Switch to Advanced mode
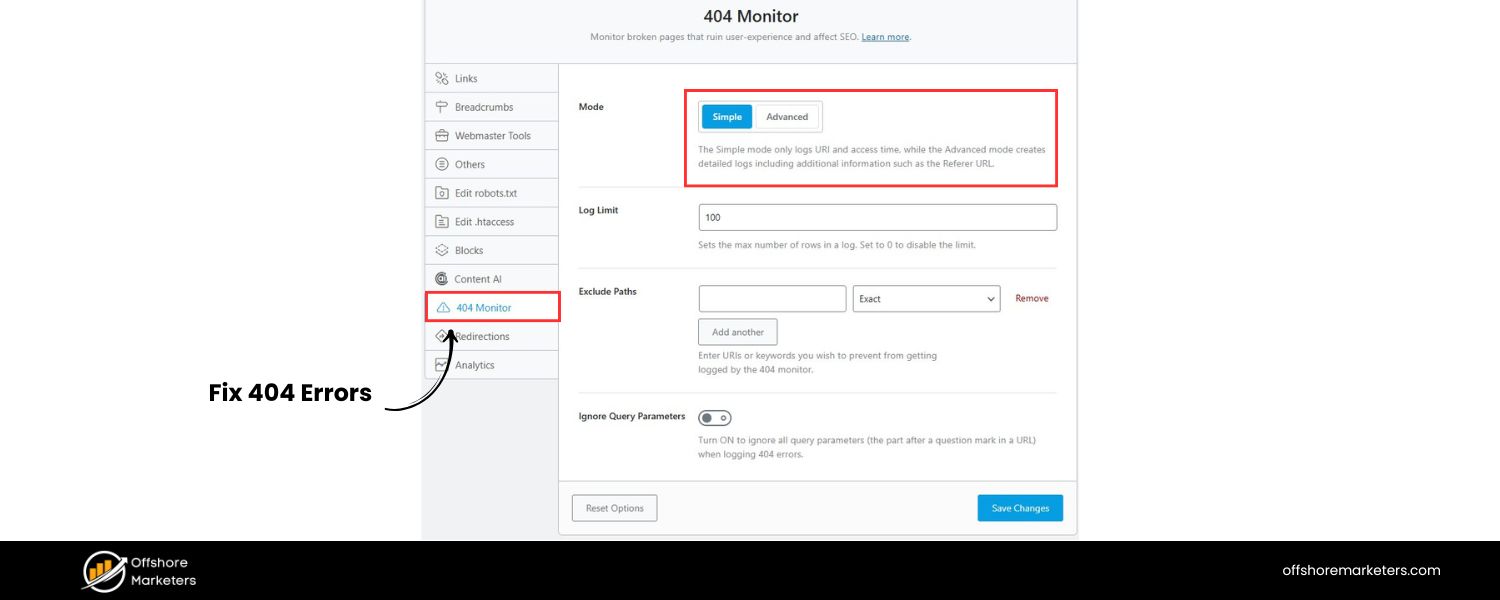Screen dimensions: 1500x600 [x=788, y=116]
